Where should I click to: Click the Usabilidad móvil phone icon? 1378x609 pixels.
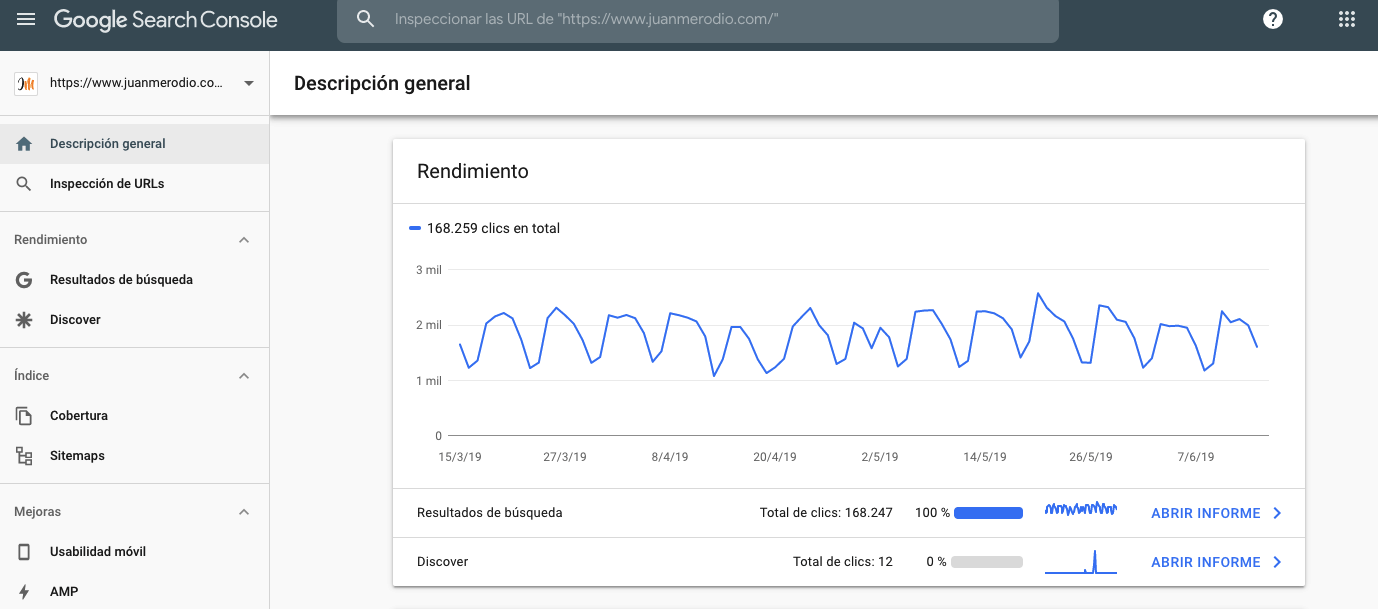coord(24,552)
